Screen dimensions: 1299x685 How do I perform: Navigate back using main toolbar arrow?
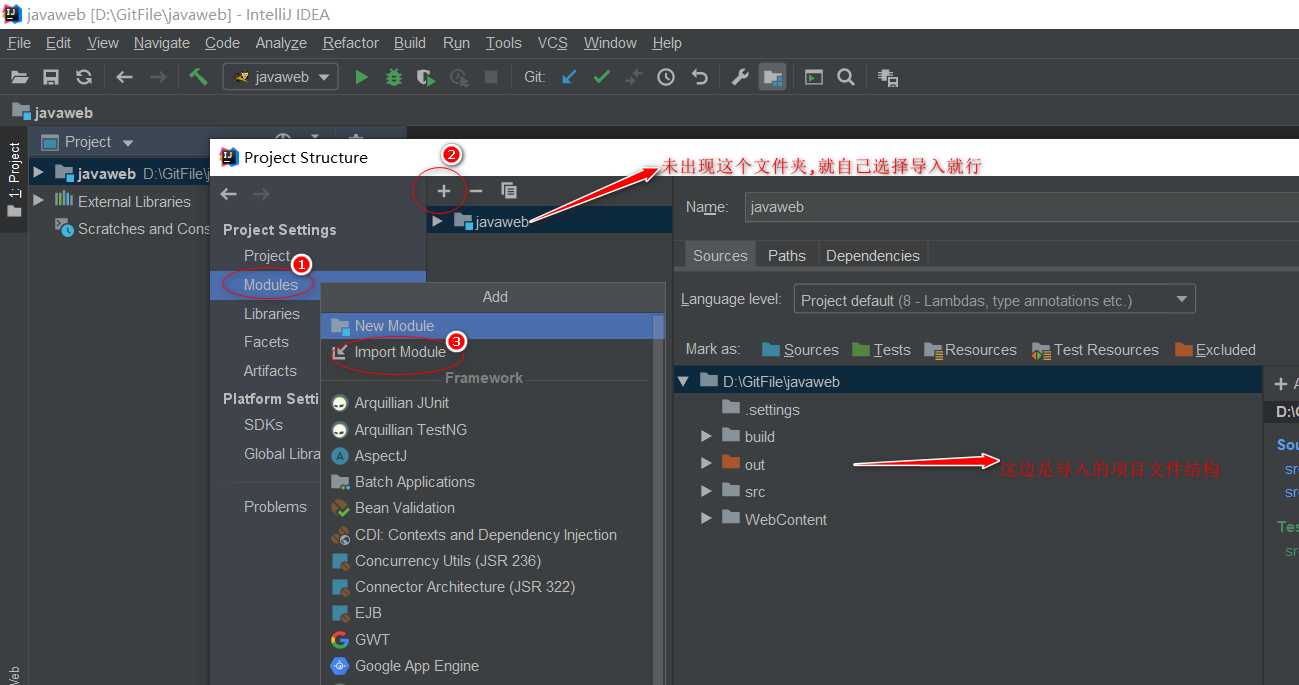pyautogui.click(x=124, y=77)
